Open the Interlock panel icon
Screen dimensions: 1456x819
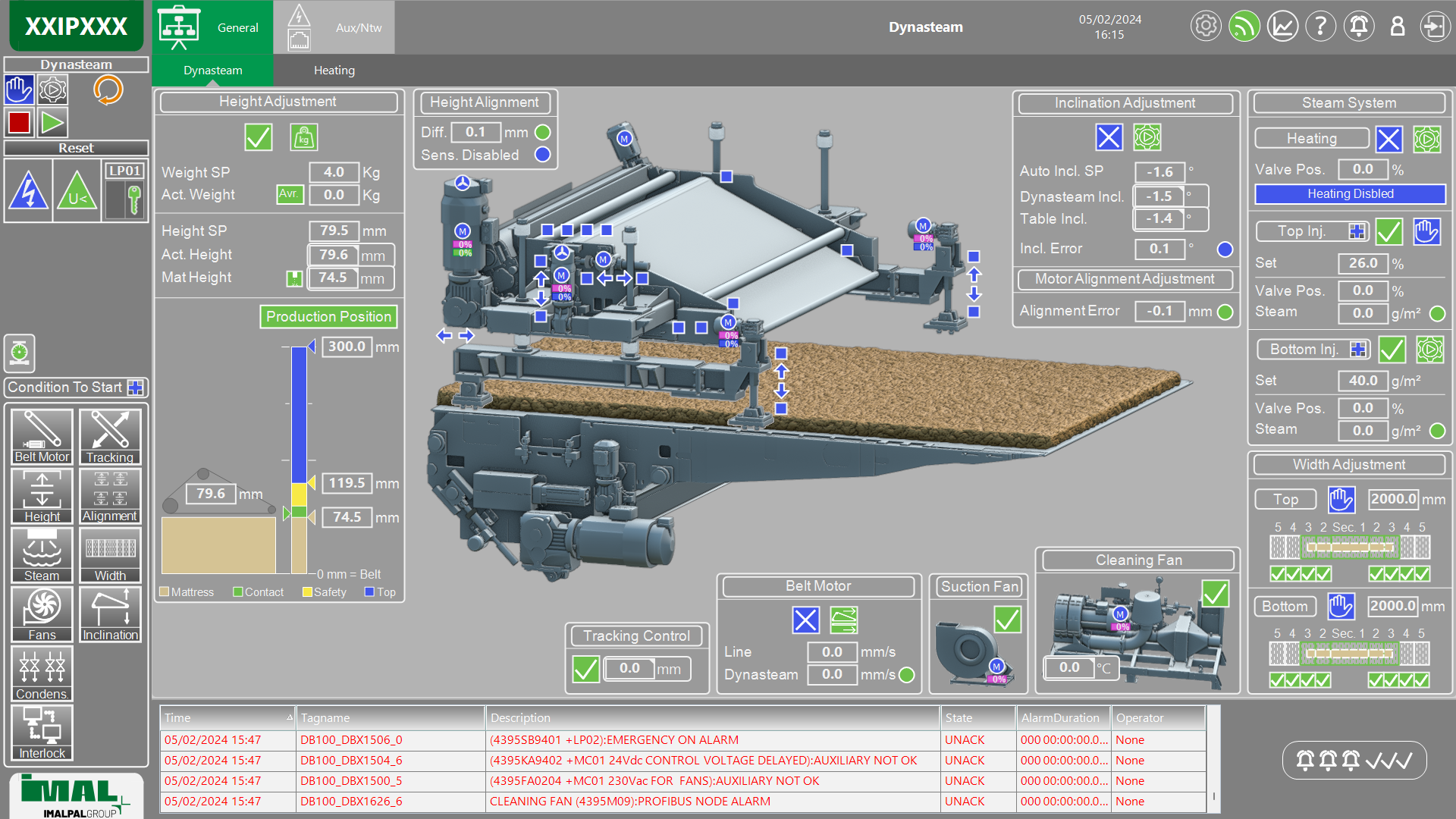click(x=42, y=732)
